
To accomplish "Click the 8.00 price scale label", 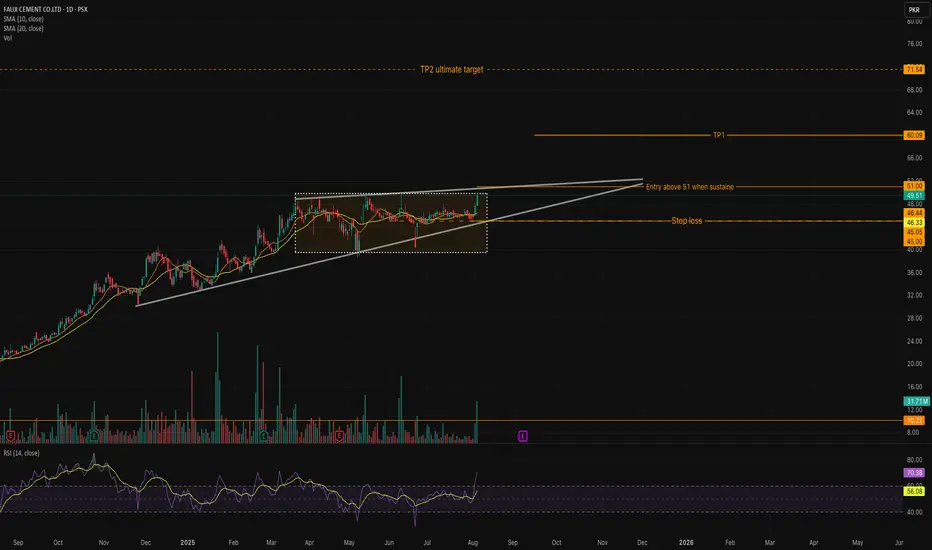I will (913, 432).
